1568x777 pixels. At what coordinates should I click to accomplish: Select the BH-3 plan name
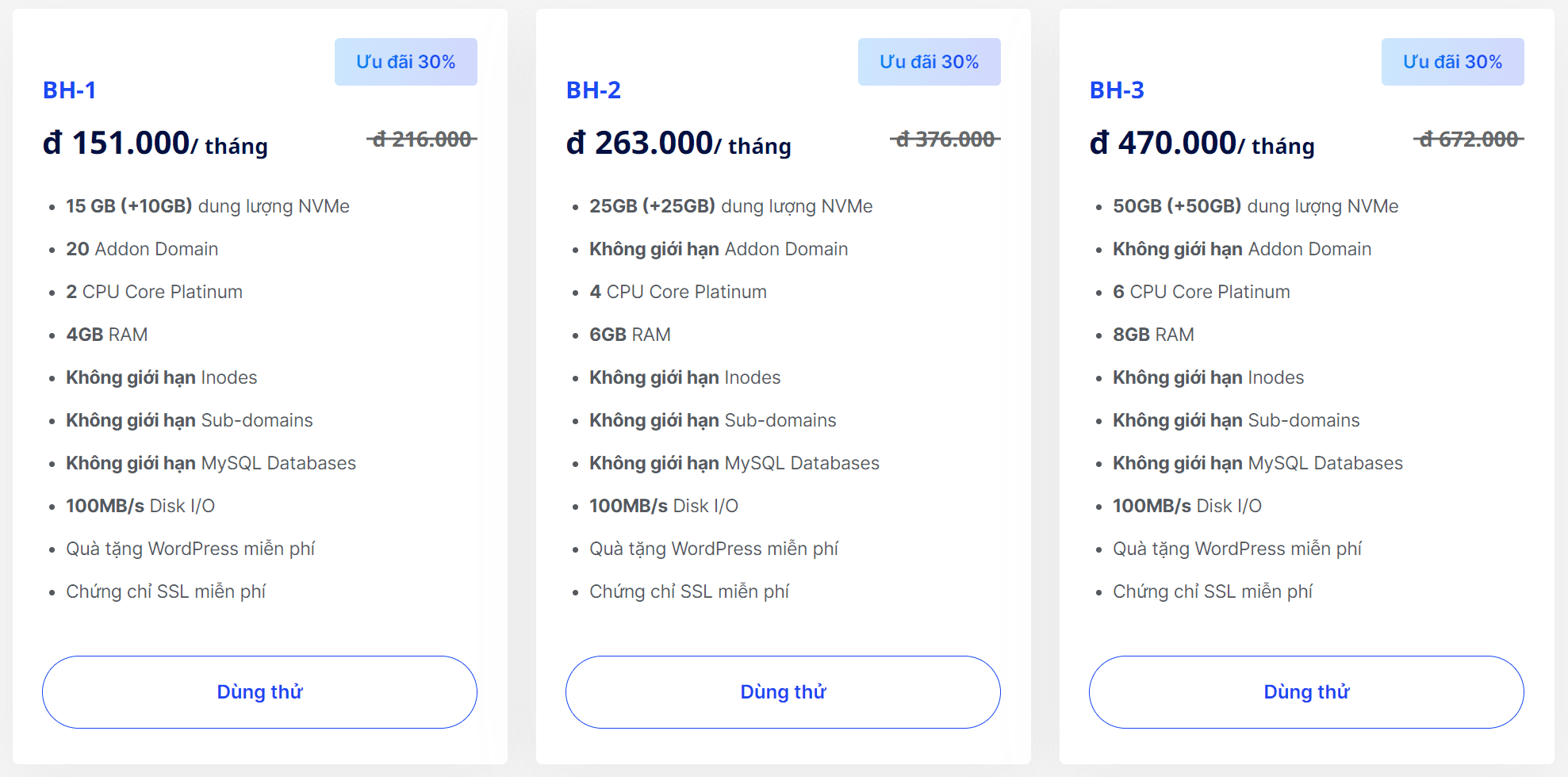coord(1117,90)
